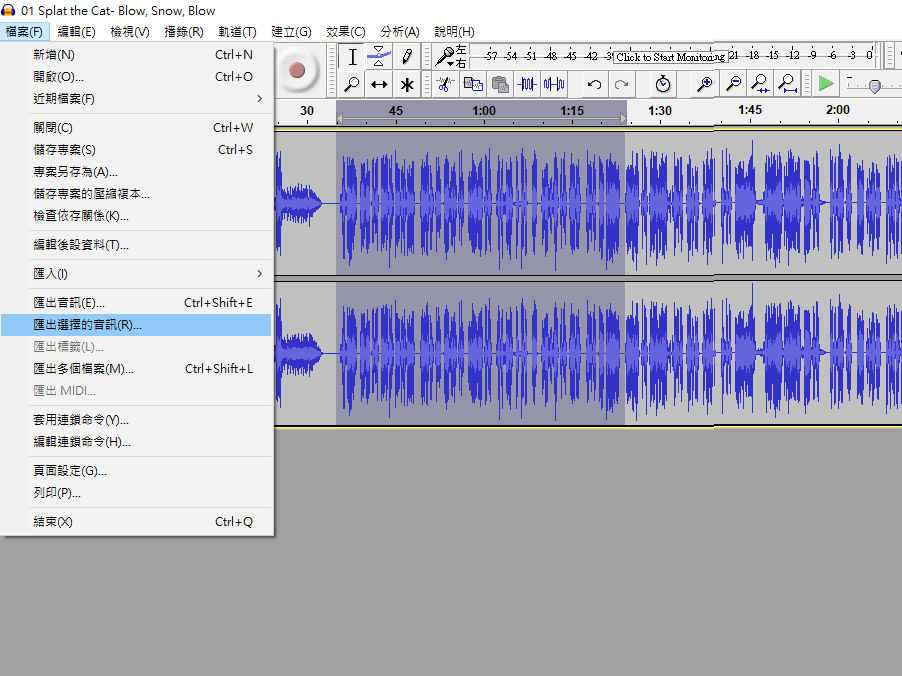Click the Silence audio icon
Image resolution: width=902 pixels, height=676 pixels.
pos(553,85)
